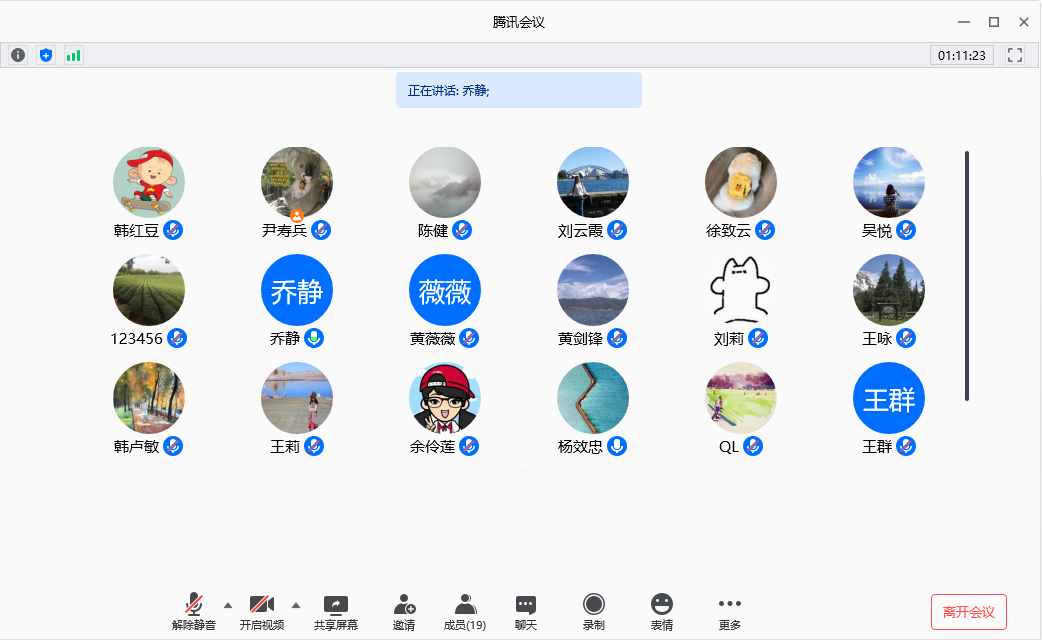Image resolution: width=1042 pixels, height=640 pixels.
Task: Click the 离开会议 leave meeting button
Action: pyautogui.click(x=968, y=612)
